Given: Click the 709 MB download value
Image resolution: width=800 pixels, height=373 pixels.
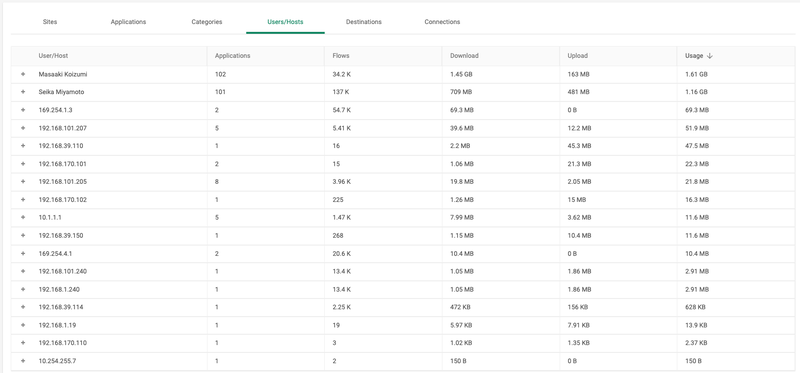Looking at the screenshot, I should [x=460, y=92].
